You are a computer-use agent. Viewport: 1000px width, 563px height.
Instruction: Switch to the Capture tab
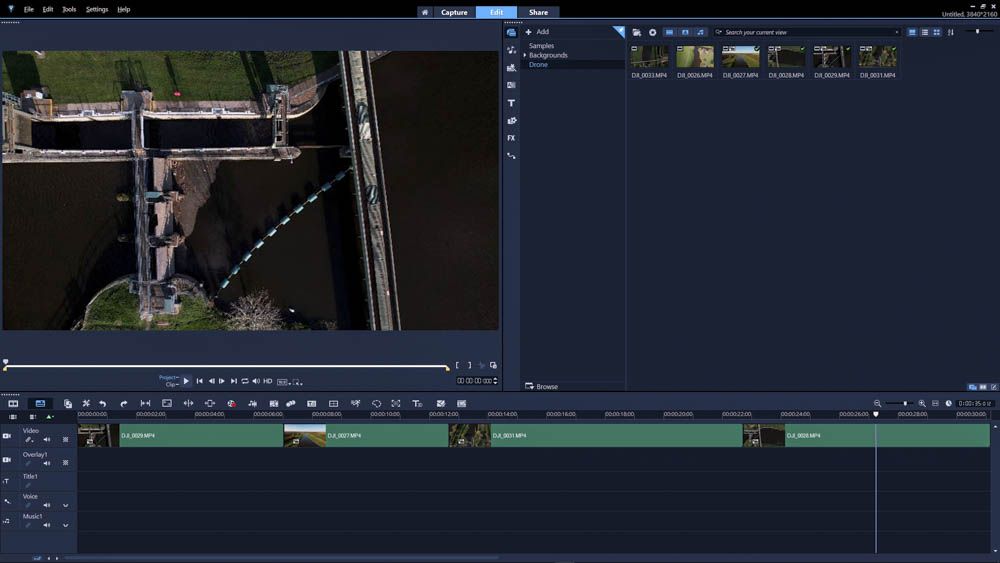(x=454, y=12)
